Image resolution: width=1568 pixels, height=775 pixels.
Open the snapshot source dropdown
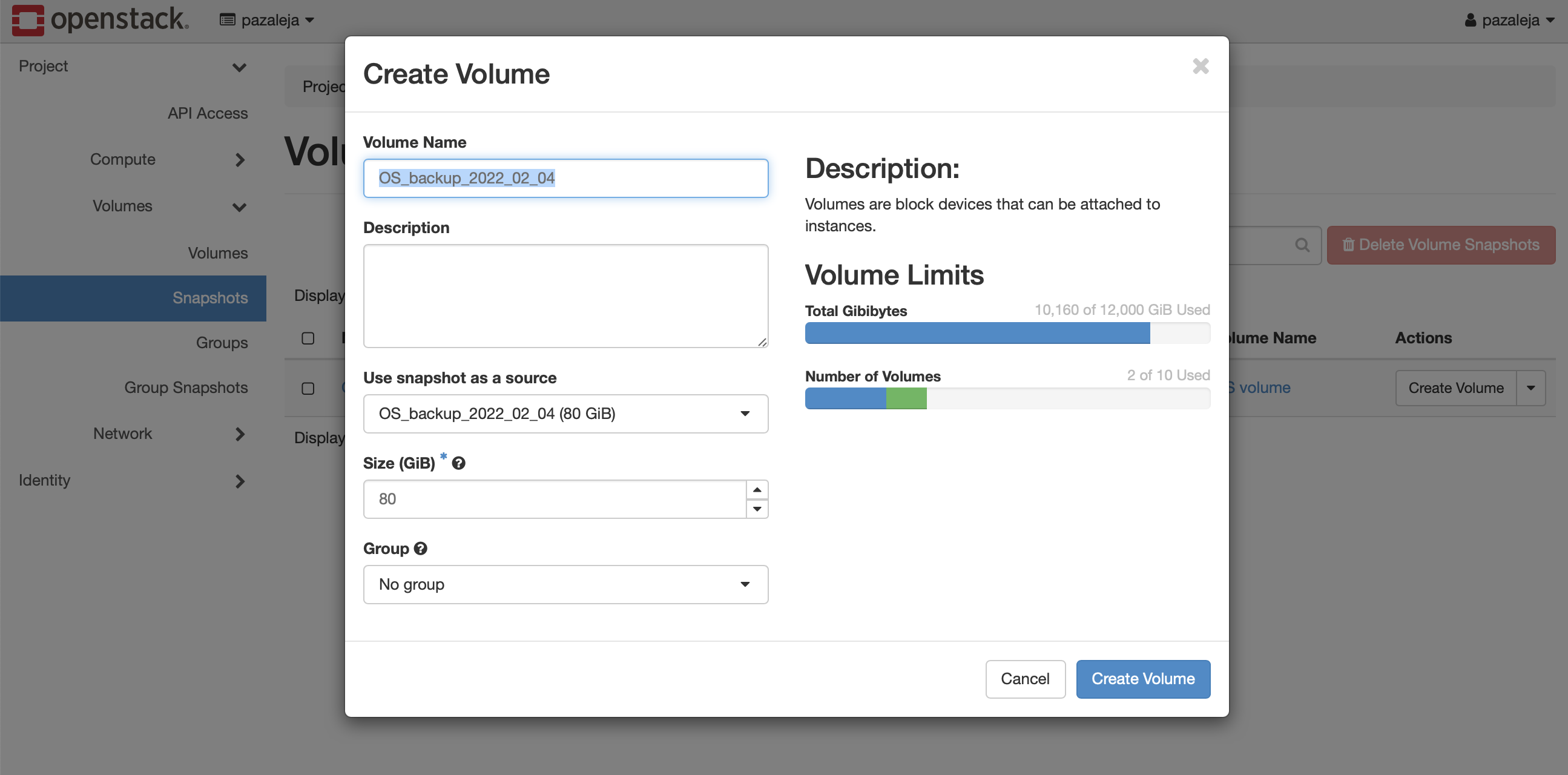(565, 414)
